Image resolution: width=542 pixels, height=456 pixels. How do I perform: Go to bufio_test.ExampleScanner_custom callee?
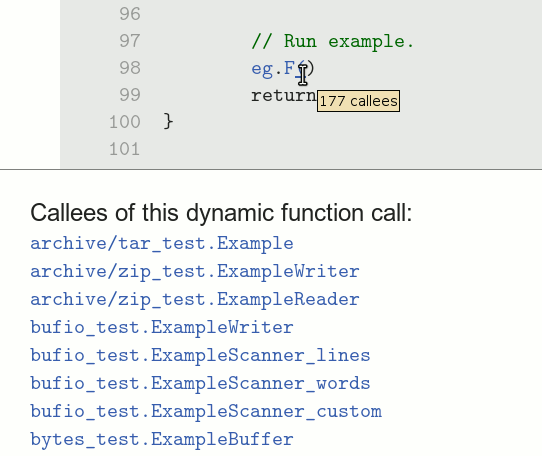(206, 412)
